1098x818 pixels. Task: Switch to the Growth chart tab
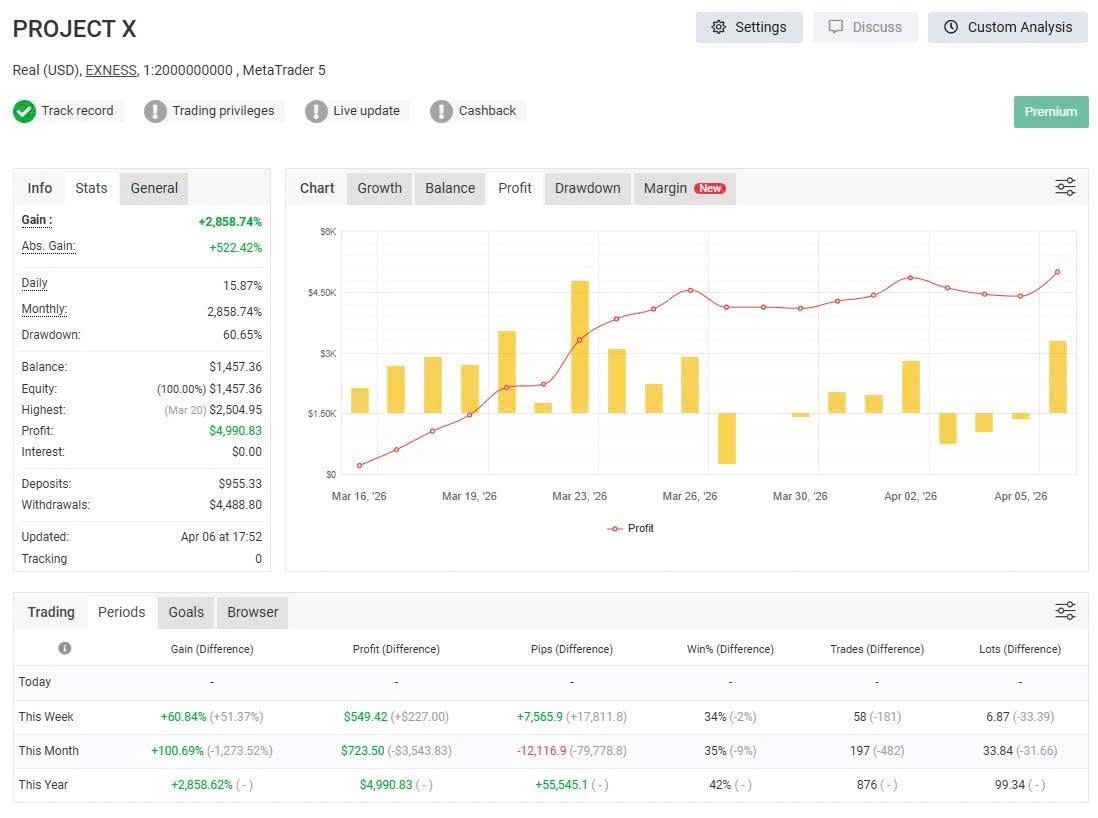[379, 188]
